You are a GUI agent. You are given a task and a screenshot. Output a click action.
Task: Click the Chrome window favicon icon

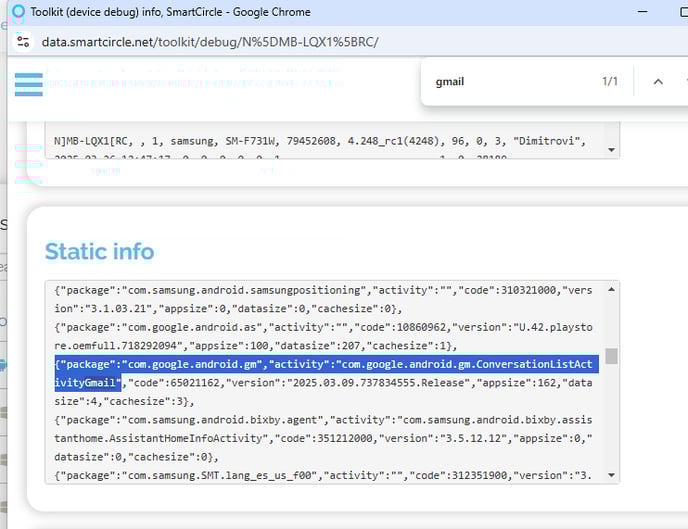(18, 12)
